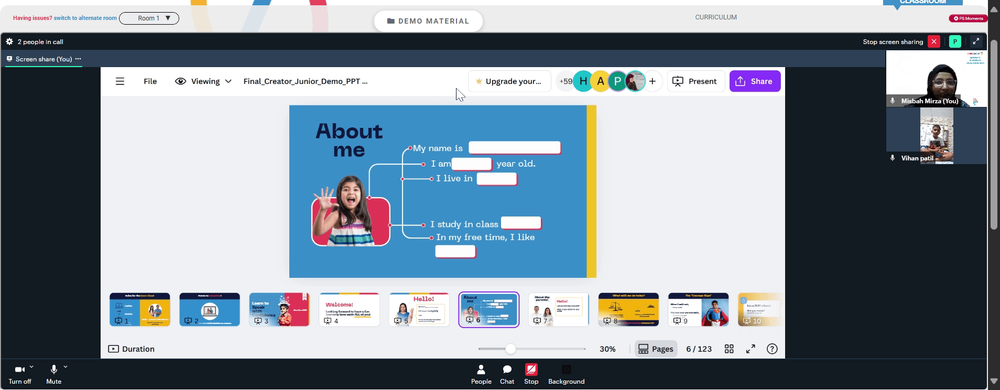Add people with the plus icon
Image resolution: width=1000 pixels, height=390 pixels.
(652, 82)
